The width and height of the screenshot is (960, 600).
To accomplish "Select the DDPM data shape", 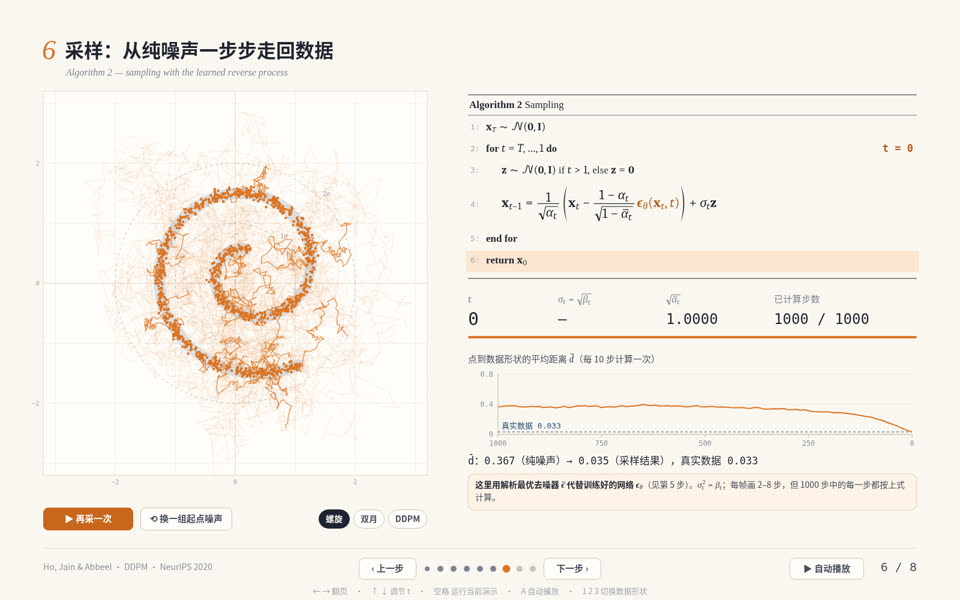I will [x=407, y=519].
